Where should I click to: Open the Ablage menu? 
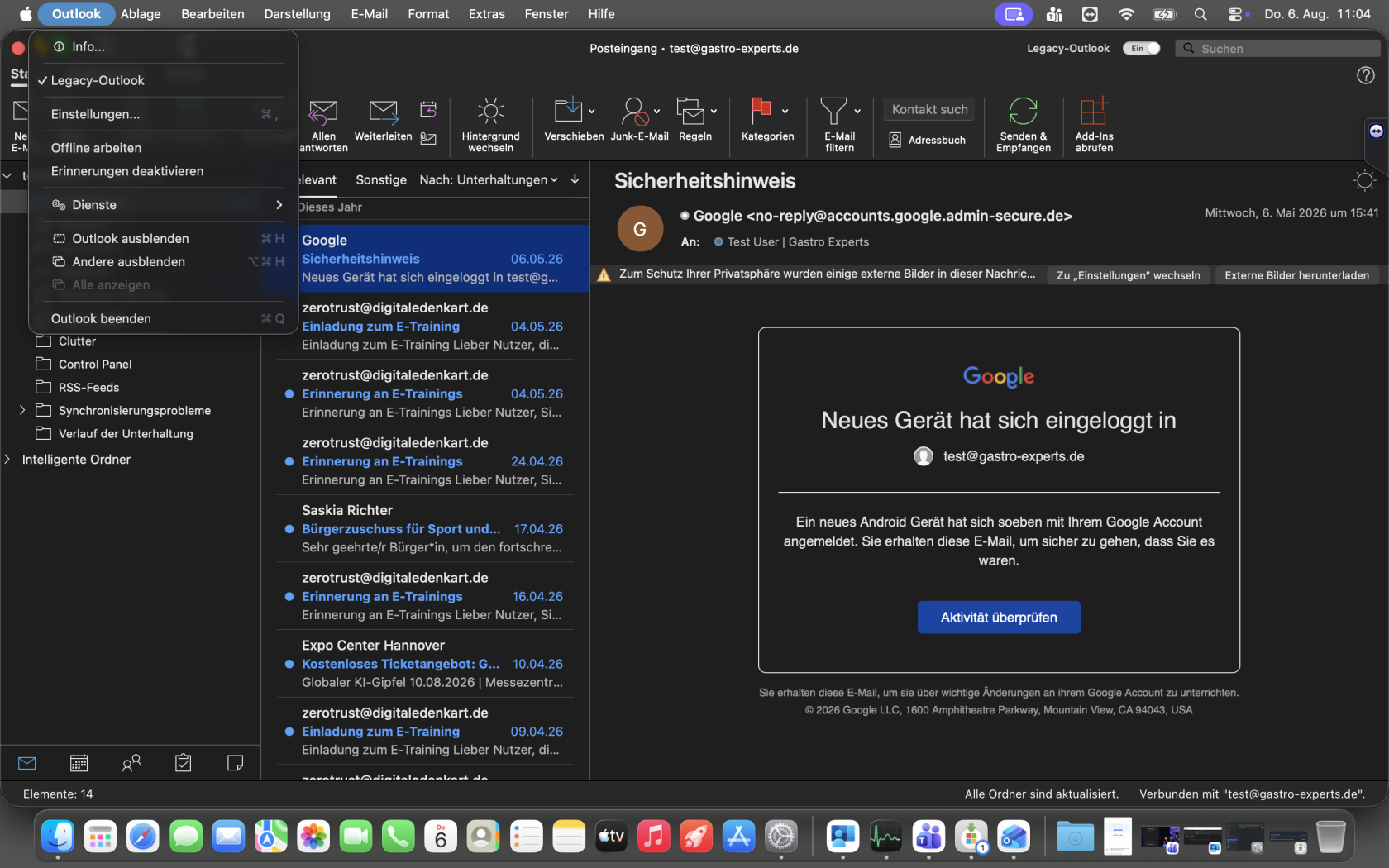point(141,14)
